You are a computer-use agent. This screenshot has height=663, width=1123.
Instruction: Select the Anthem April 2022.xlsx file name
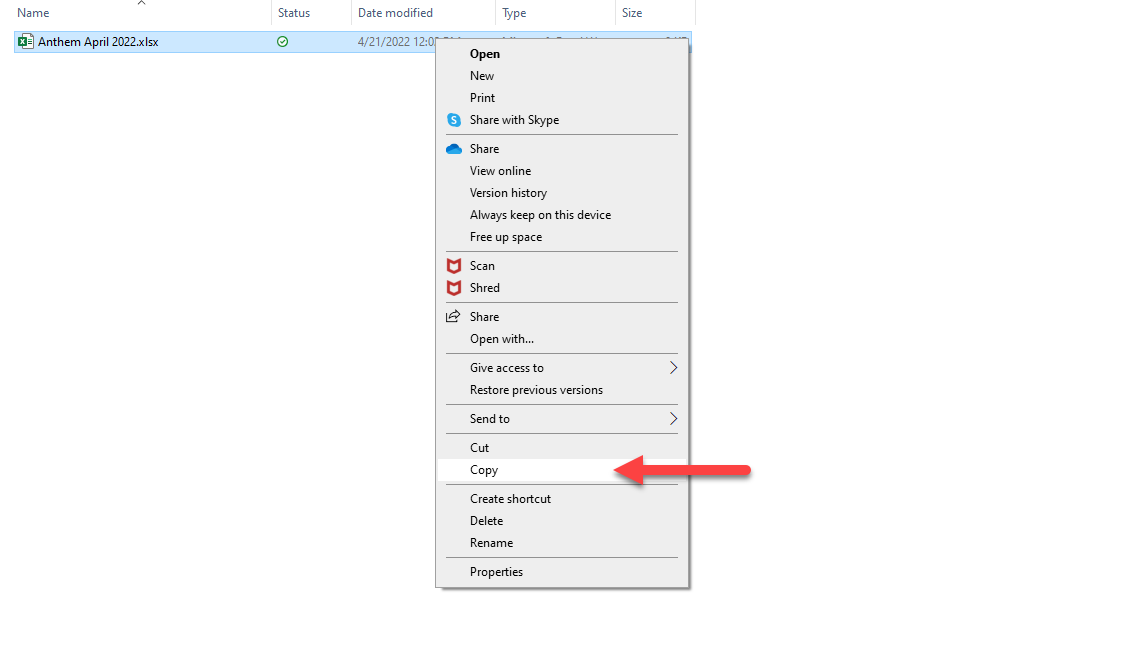tap(98, 42)
